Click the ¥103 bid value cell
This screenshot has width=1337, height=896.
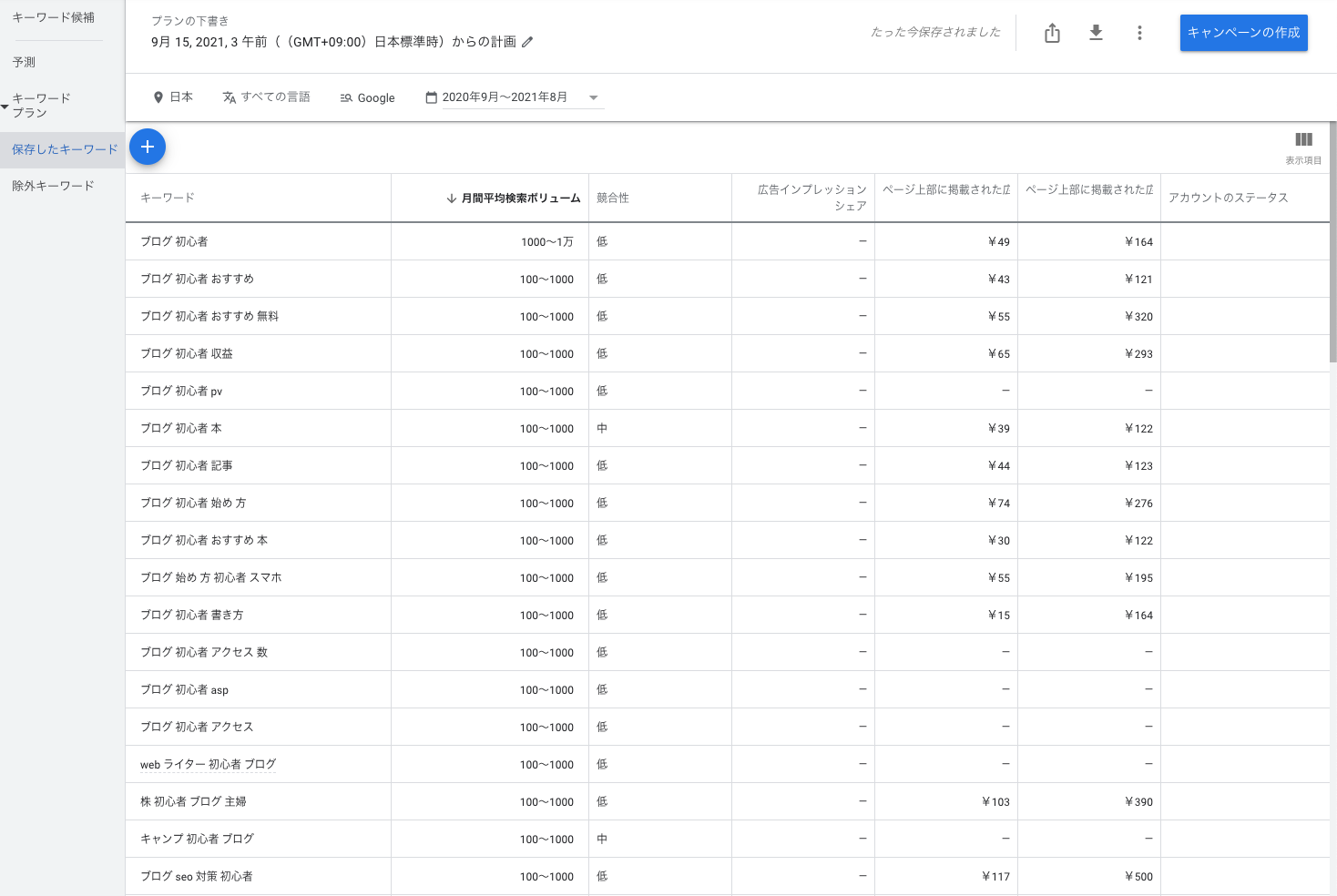995,802
